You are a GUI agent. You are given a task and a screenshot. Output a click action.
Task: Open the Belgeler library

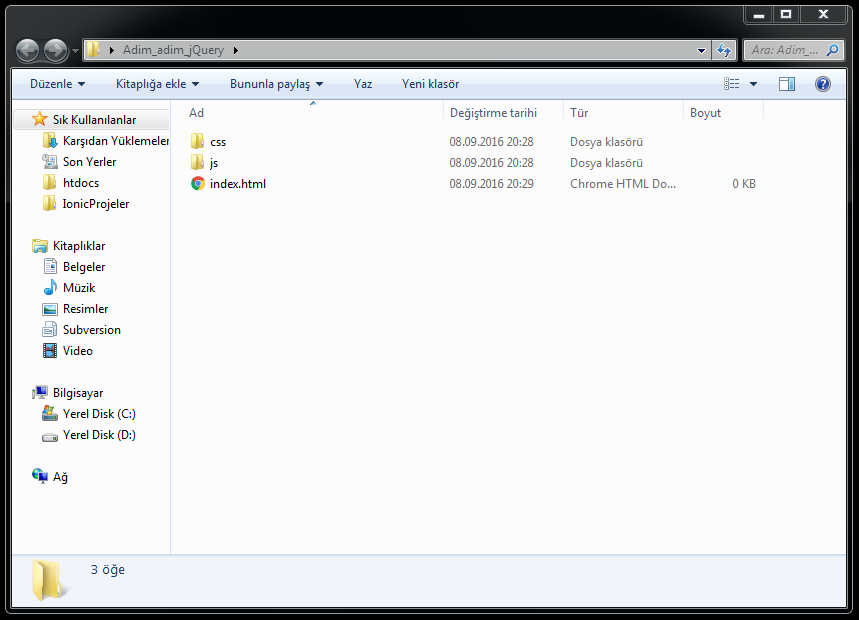(84, 267)
